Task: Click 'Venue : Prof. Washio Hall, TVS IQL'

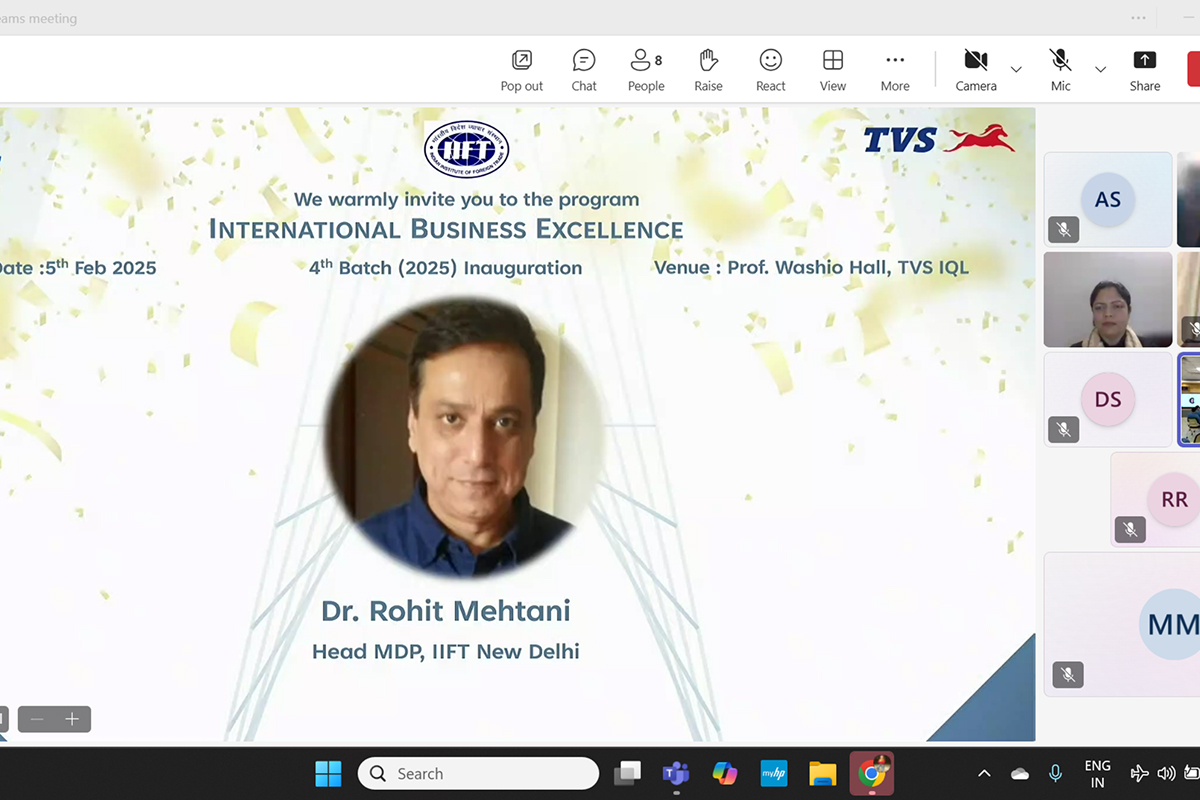Action: pyautogui.click(x=811, y=267)
